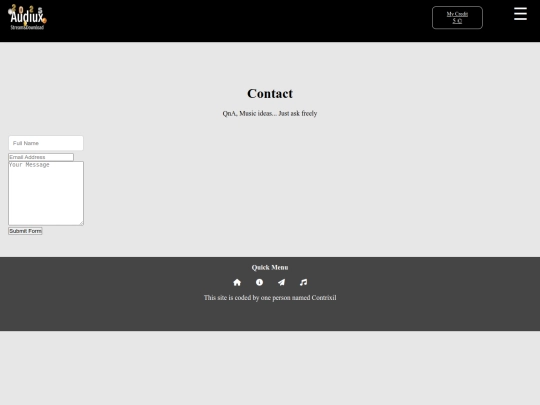
Task: Click the home icon in Quick Menu
Action: (237, 282)
